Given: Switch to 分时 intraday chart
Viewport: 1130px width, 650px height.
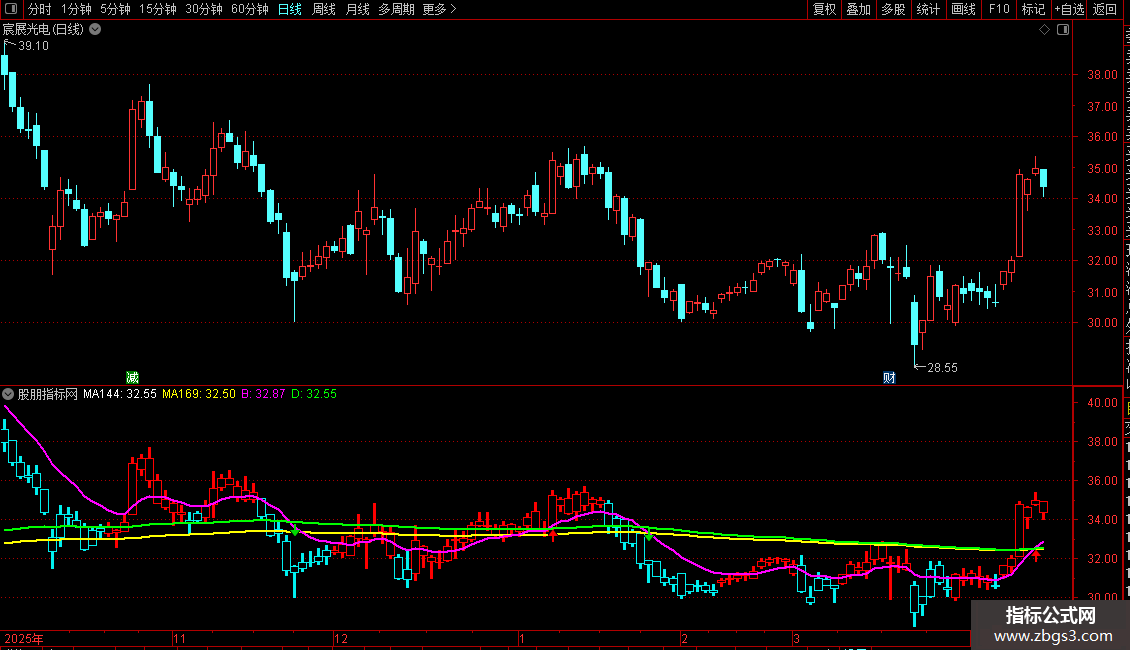Looking at the screenshot, I should coord(40,9).
